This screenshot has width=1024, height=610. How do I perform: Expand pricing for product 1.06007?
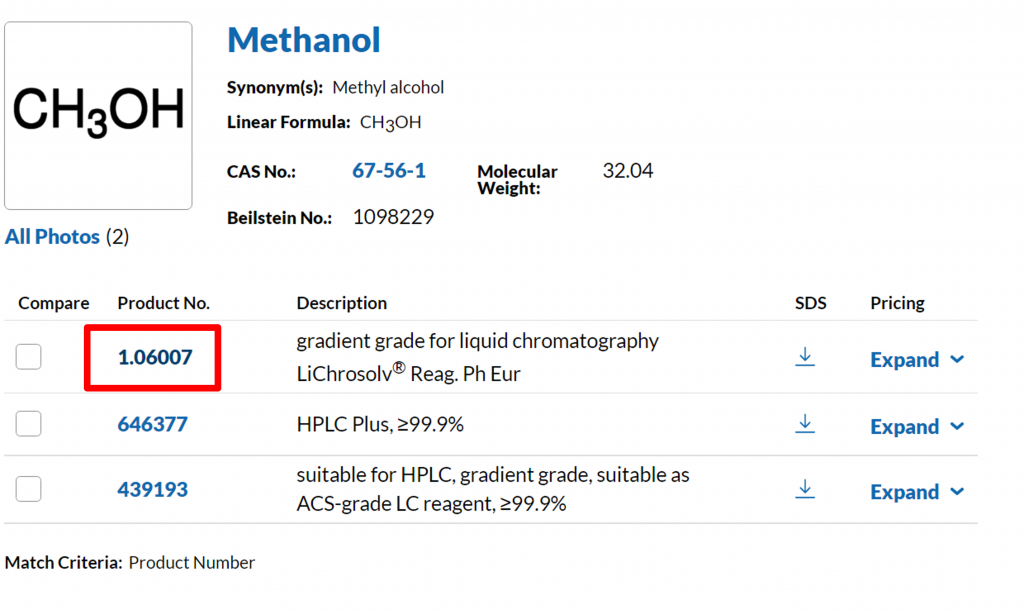916,360
